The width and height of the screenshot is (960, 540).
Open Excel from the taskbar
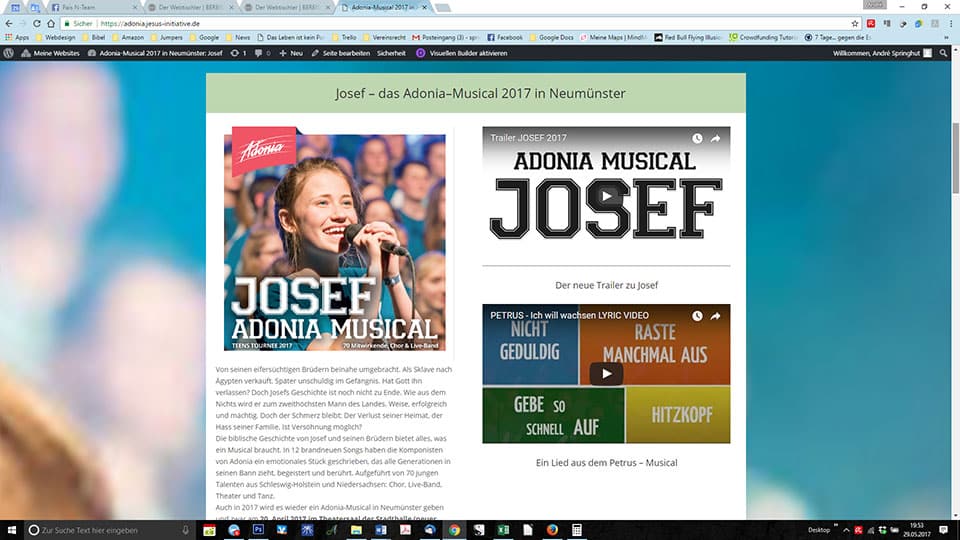pyautogui.click(x=503, y=530)
